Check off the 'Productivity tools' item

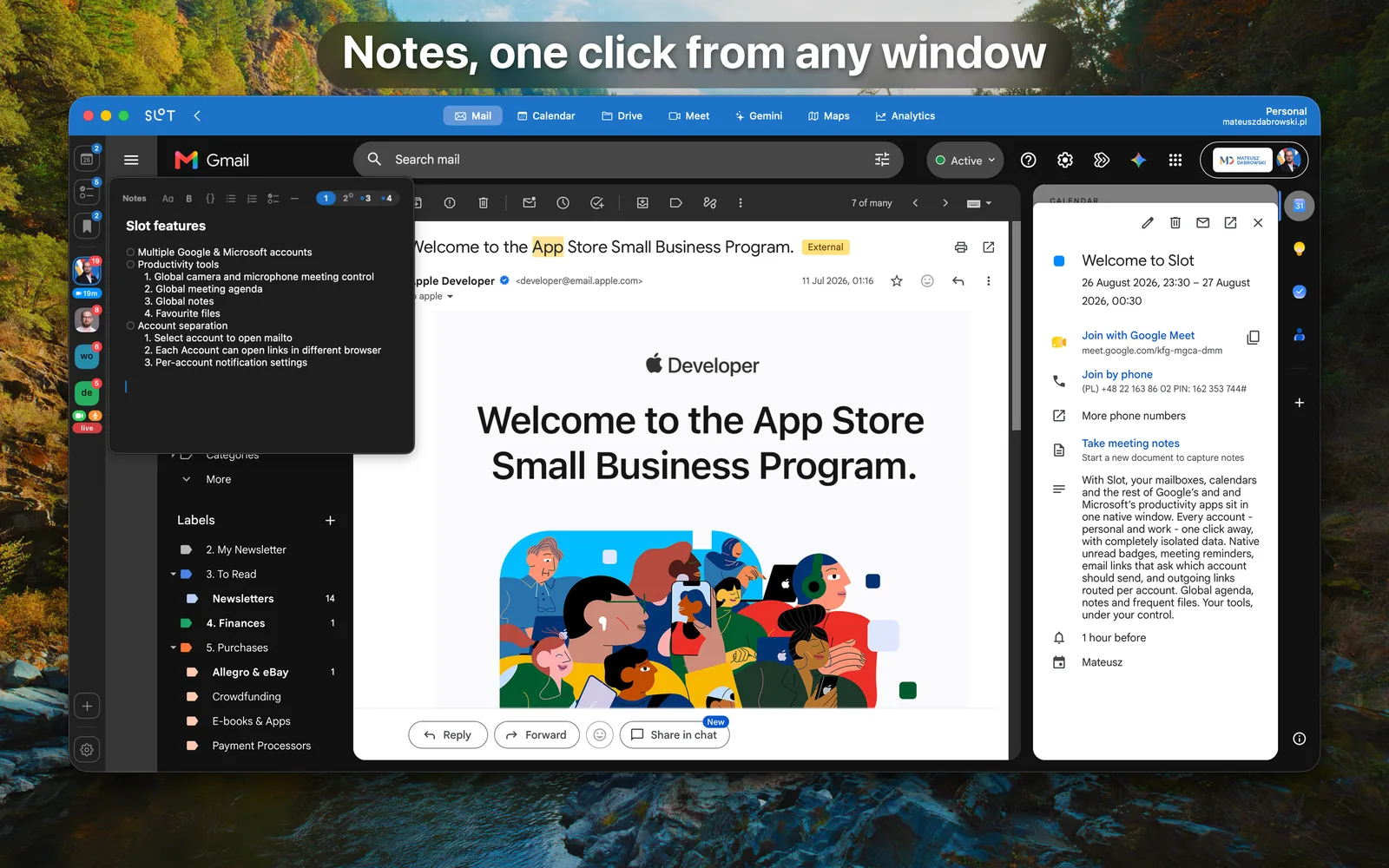(130, 265)
